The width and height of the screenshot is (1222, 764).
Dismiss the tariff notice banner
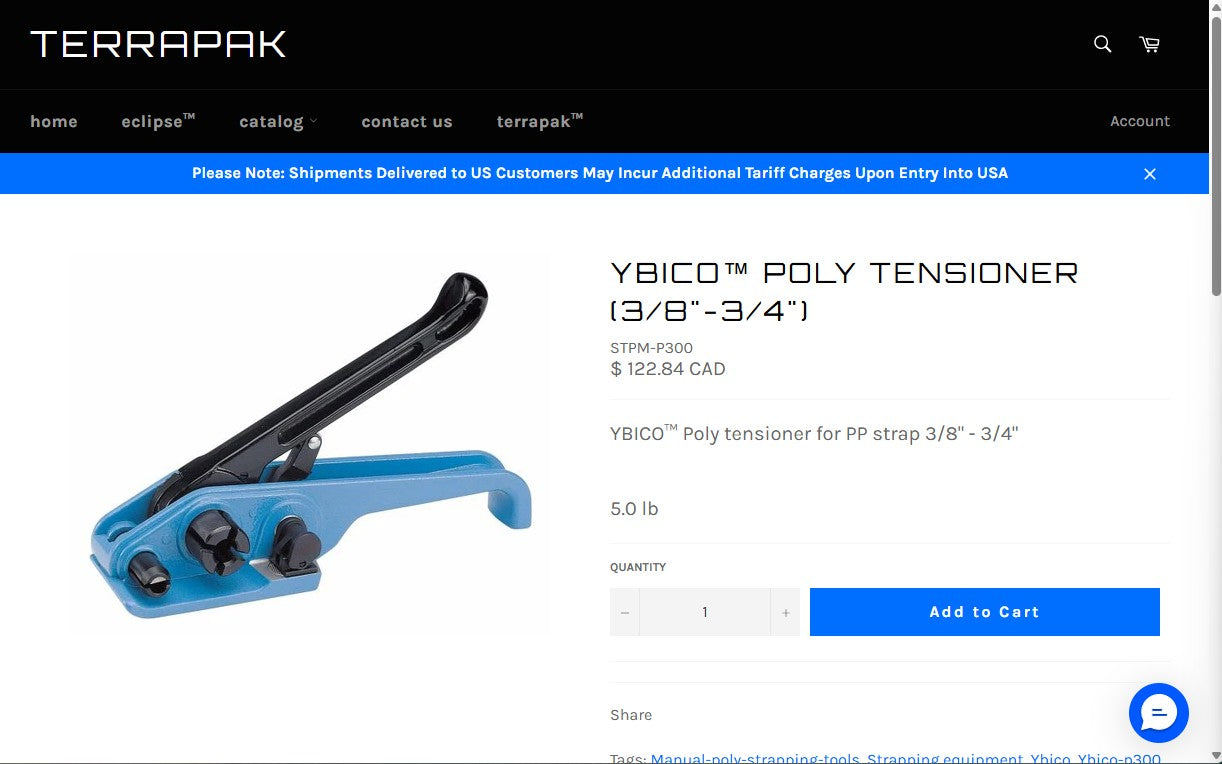pos(1149,173)
